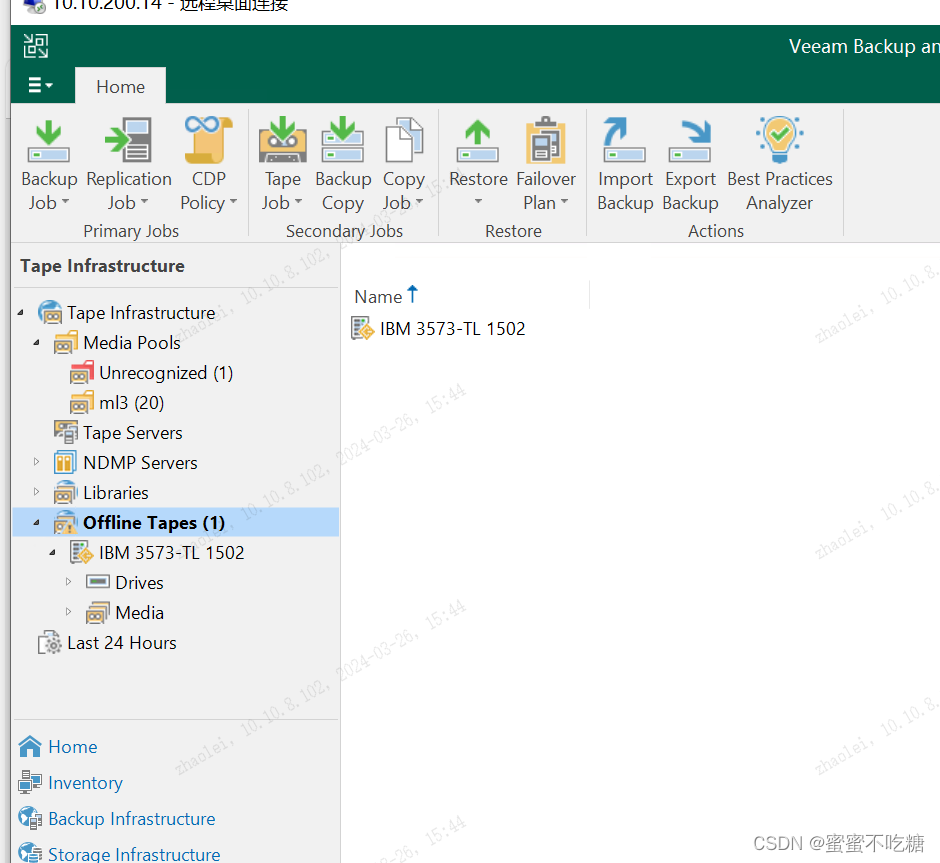Collapse the Media Pools branch
940x863 pixels.
37,342
